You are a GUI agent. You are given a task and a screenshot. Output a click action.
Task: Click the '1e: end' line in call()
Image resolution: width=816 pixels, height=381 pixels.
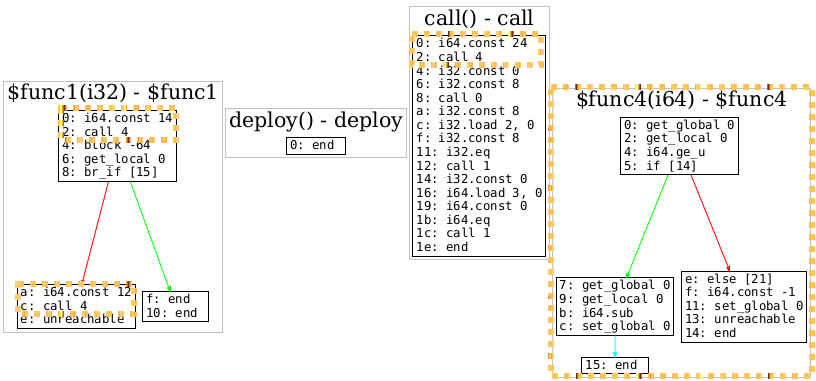tap(442, 247)
